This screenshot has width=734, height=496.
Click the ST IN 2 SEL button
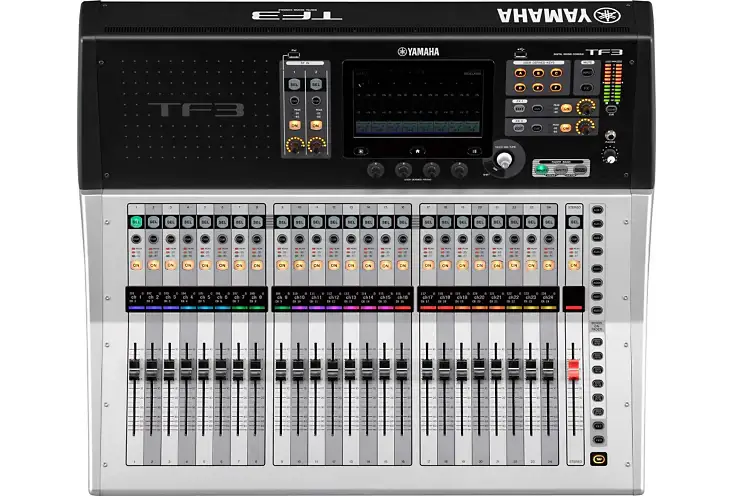[316, 84]
